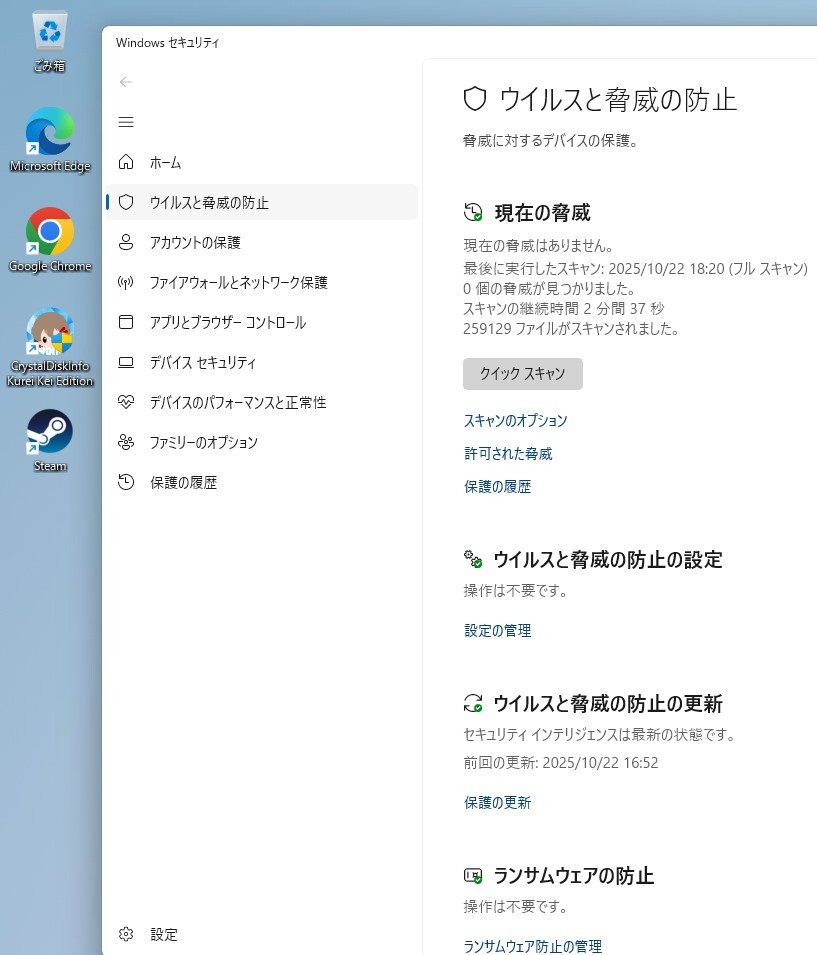Image resolution: width=817 pixels, height=955 pixels.
Task: Click the window icon for アプリとブラウザー コントロール
Action: click(x=126, y=322)
